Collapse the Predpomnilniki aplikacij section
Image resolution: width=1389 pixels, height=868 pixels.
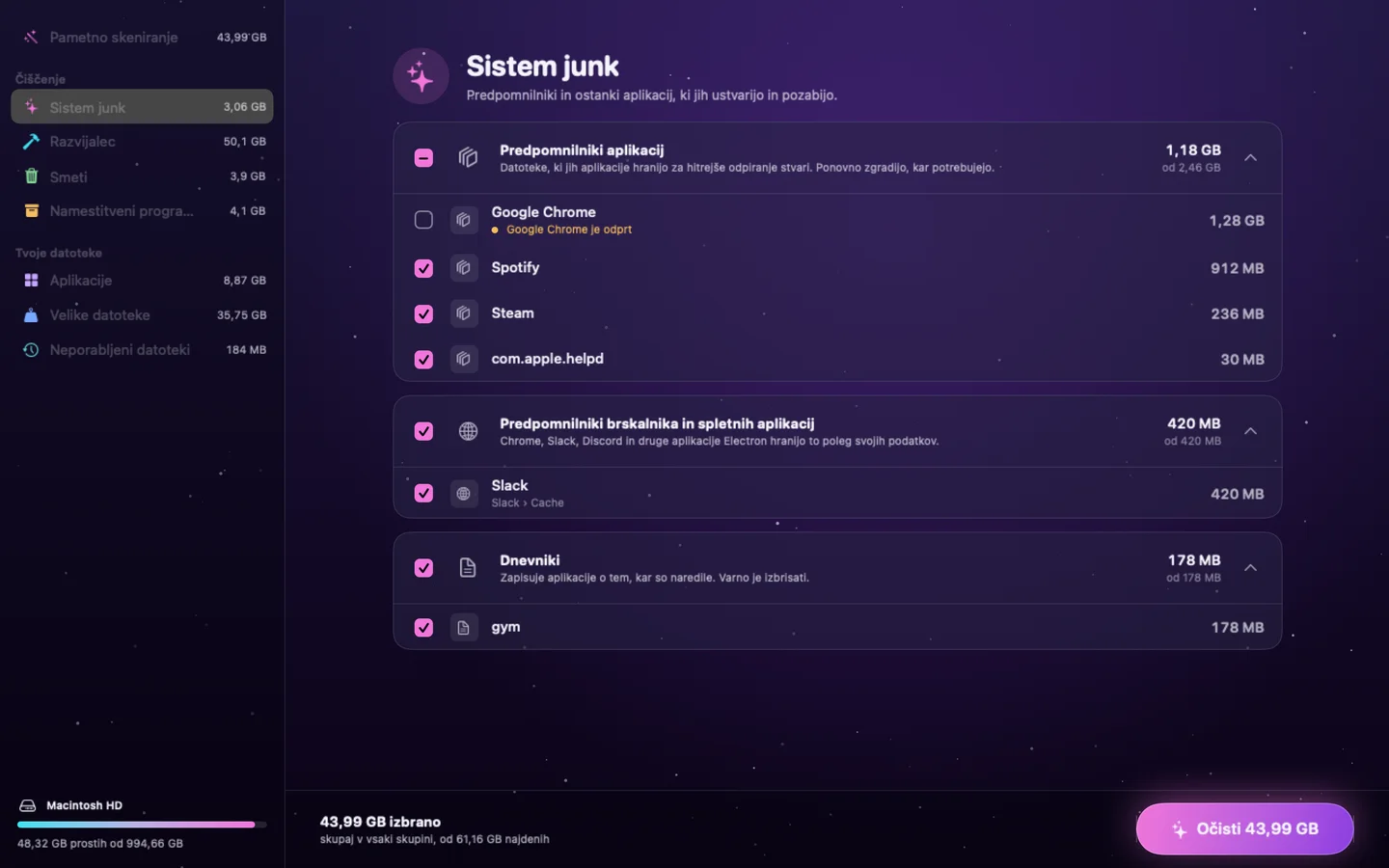coord(1250,157)
